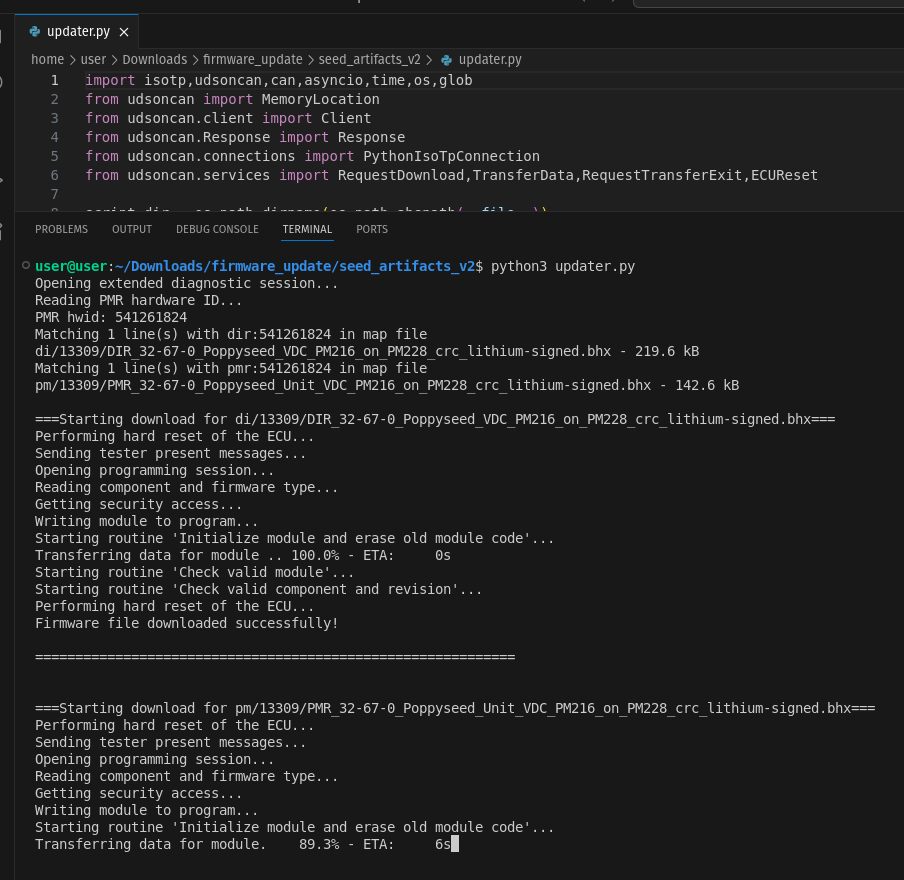The image size is (904, 880).
Task: Select line number 1 in the gutter
Action: pos(55,80)
